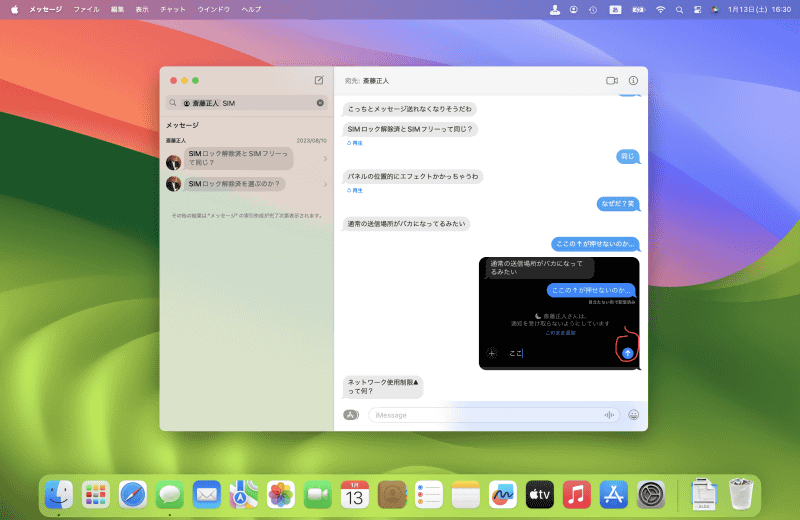Open search result "SIMロック解除済とSIMフリーって同じ？"

point(238,158)
